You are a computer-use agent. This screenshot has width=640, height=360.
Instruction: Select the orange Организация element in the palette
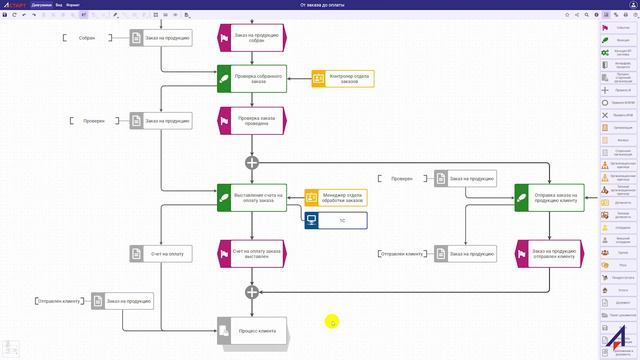coord(618,128)
